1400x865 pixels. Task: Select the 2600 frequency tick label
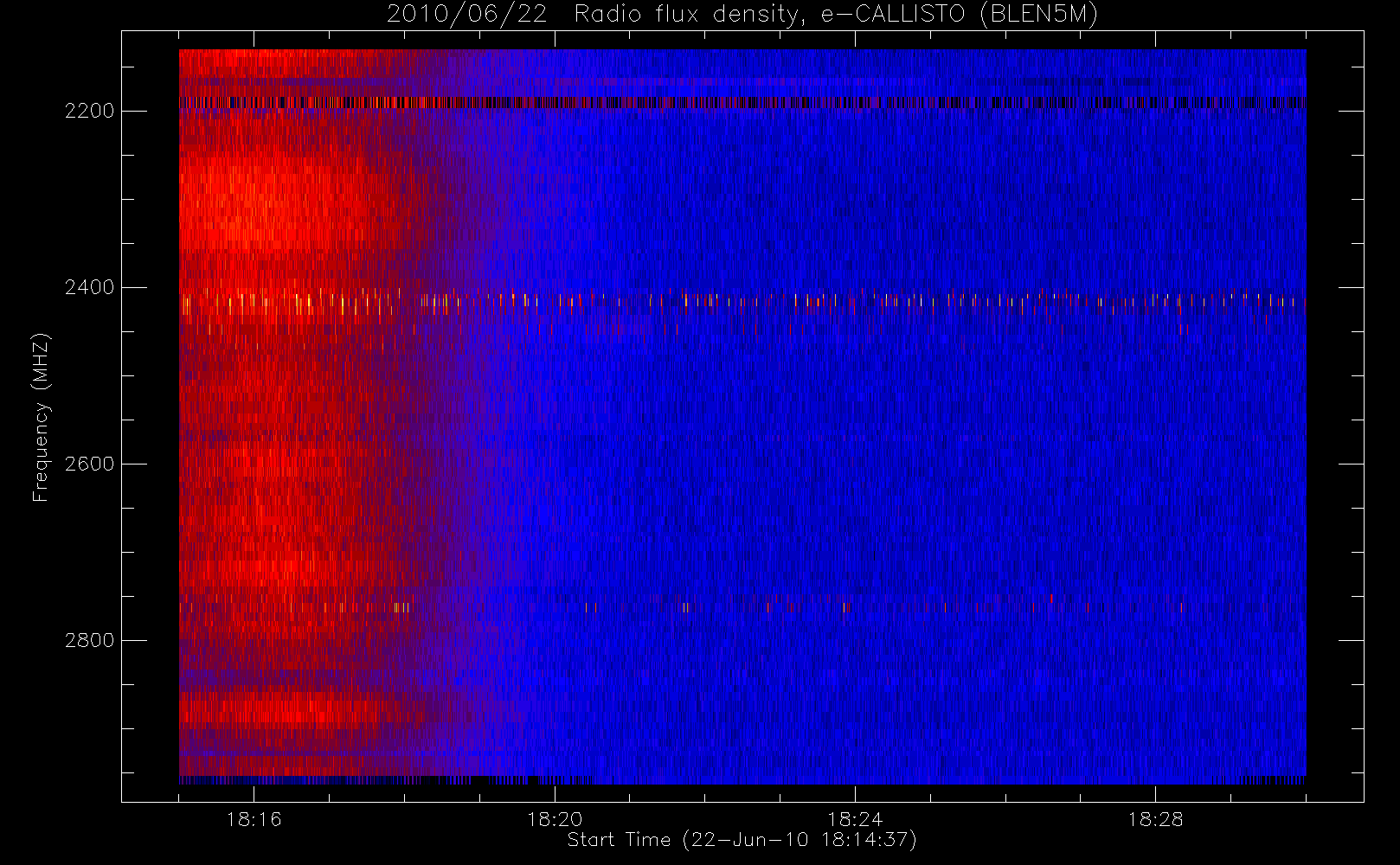tap(90, 465)
